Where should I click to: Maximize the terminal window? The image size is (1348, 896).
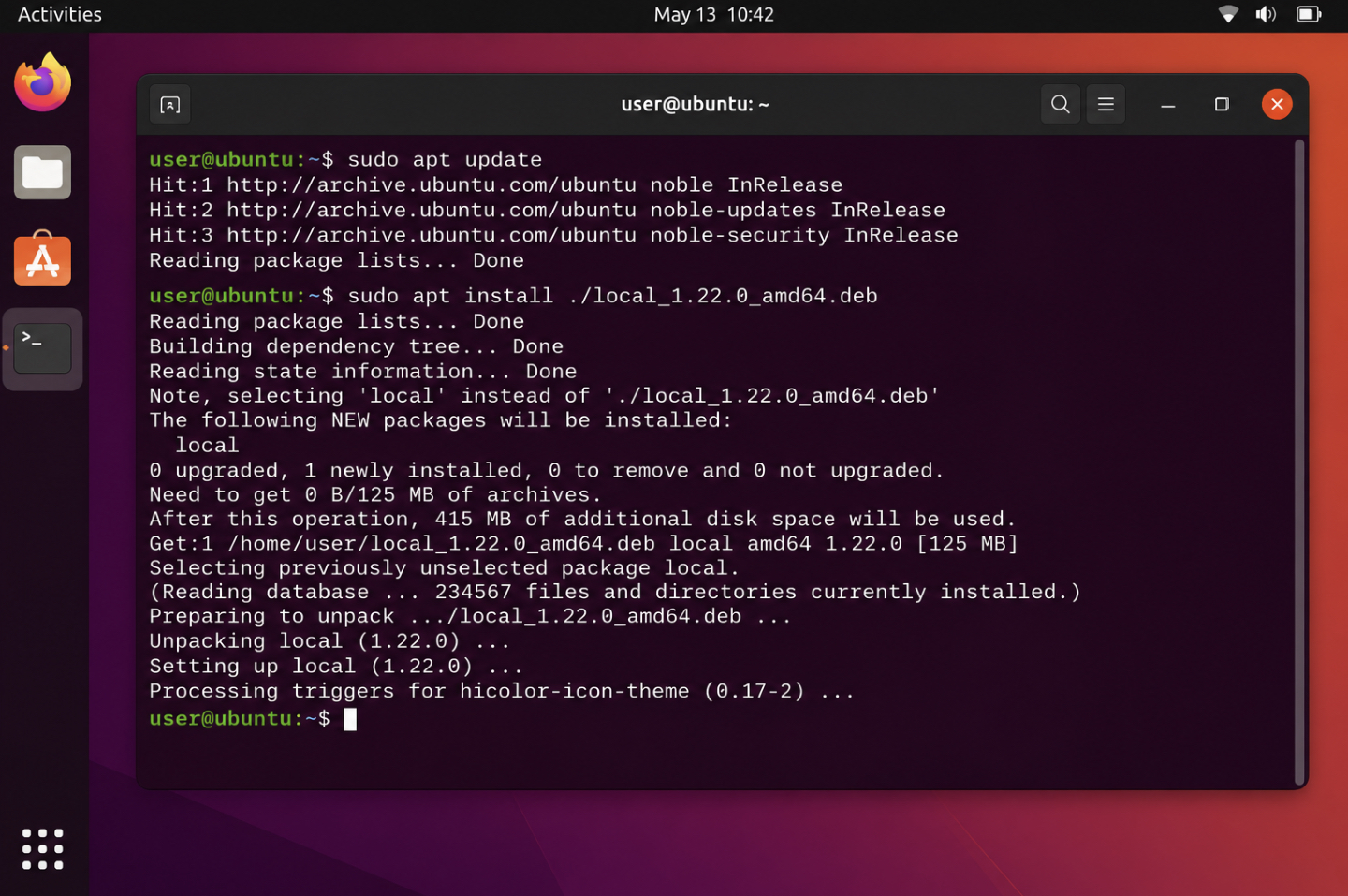point(1222,104)
